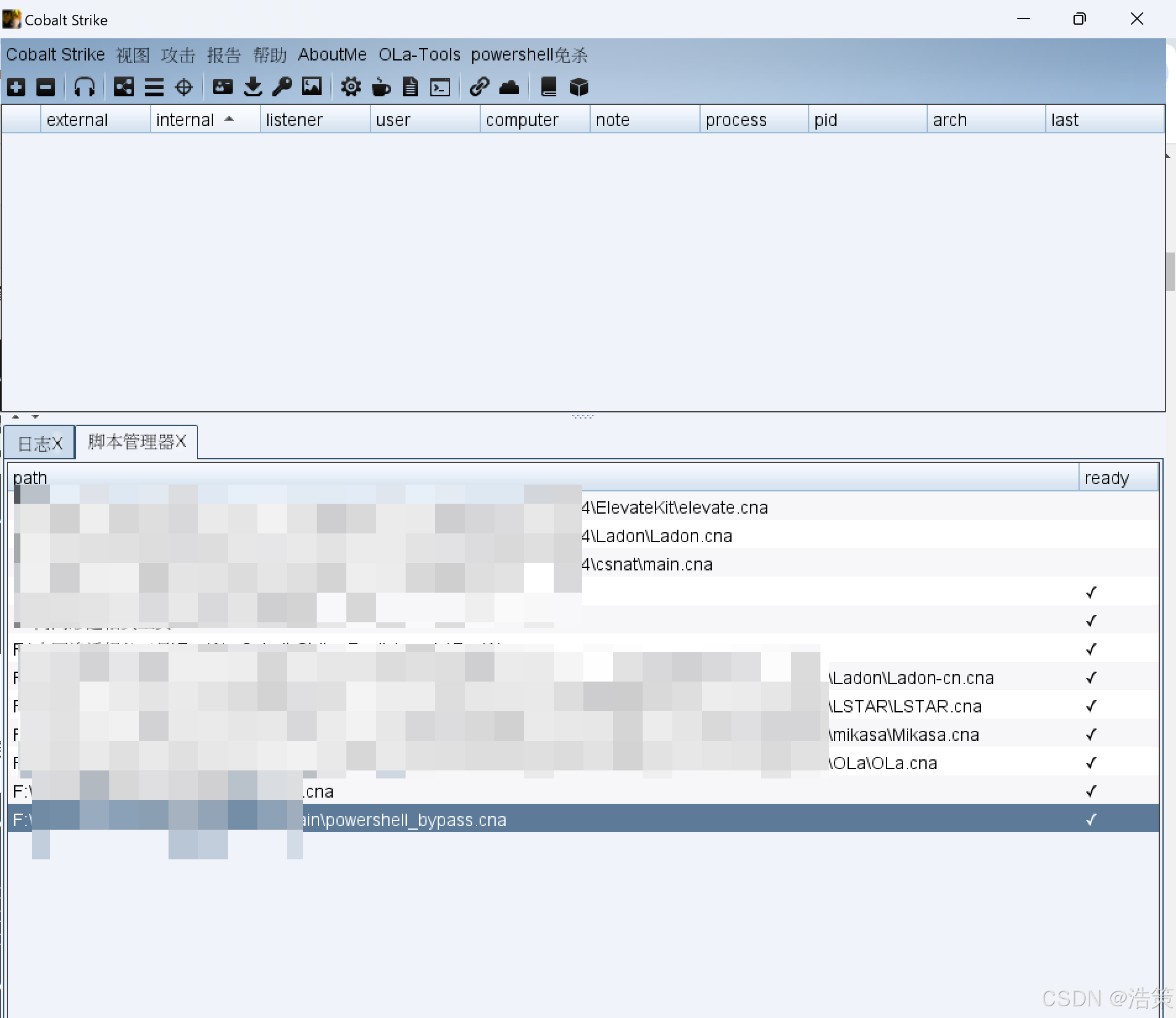This screenshot has height=1018, width=1176.
Task: Click the document icon for Office macro
Action: 411,87
